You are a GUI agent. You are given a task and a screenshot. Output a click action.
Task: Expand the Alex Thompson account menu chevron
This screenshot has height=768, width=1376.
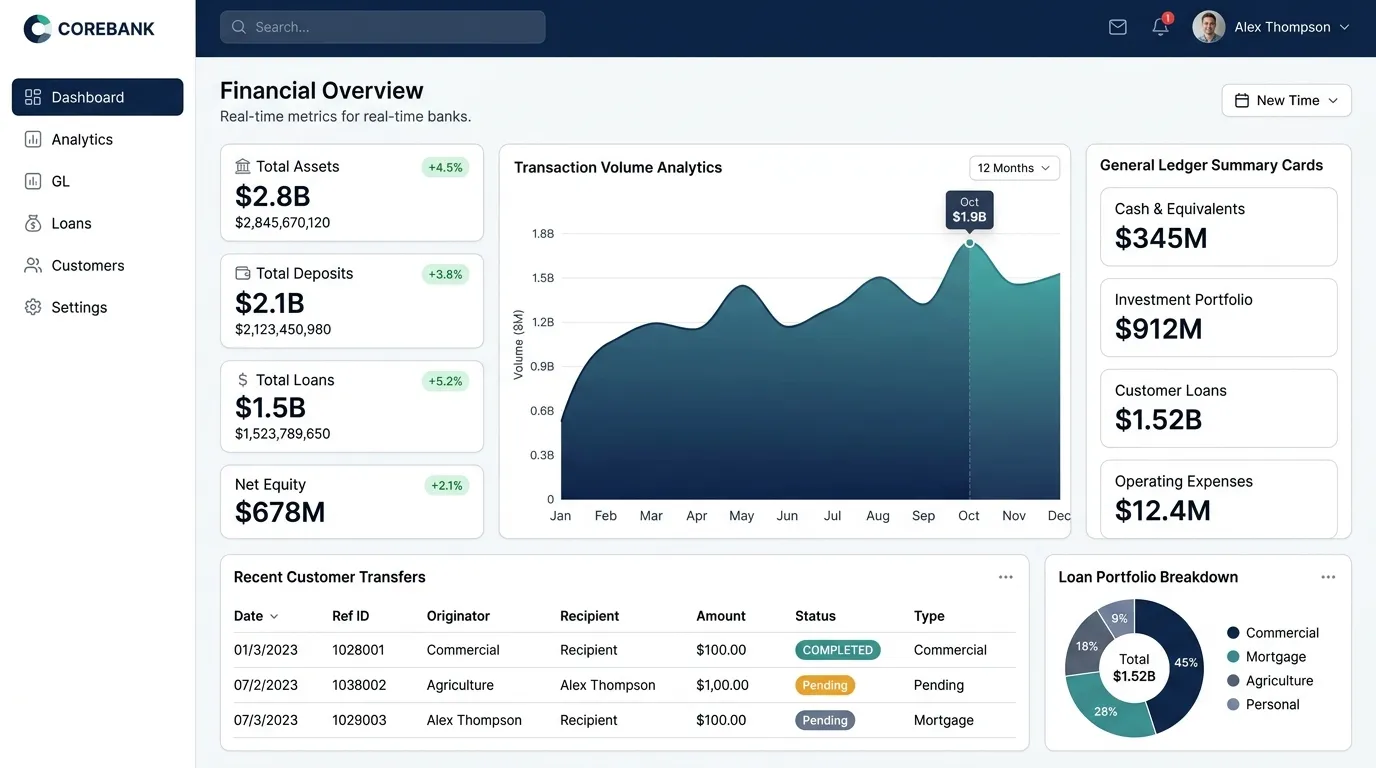coord(1344,27)
